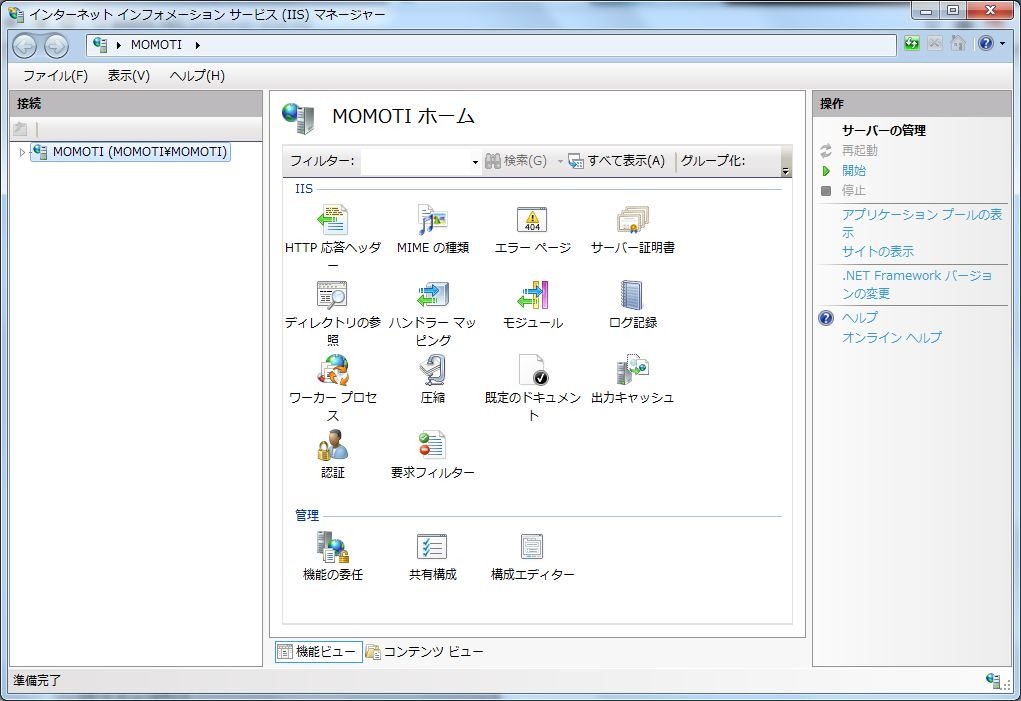Image resolution: width=1021 pixels, height=701 pixels.
Task: Open HTTP 応答ヘッダー feature icon
Action: click(x=333, y=220)
